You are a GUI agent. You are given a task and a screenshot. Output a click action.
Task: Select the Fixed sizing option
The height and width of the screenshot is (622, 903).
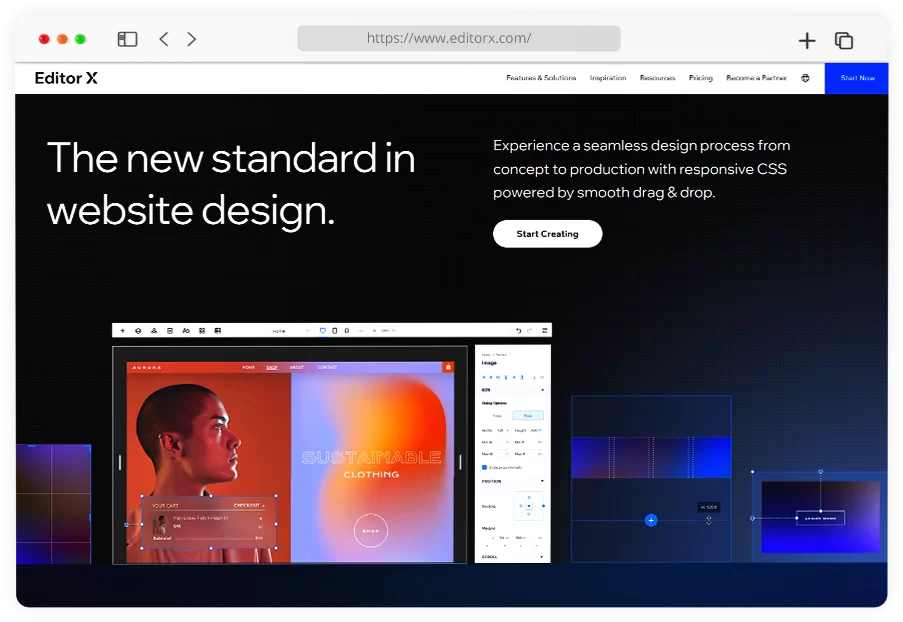(x=497, y=415)
